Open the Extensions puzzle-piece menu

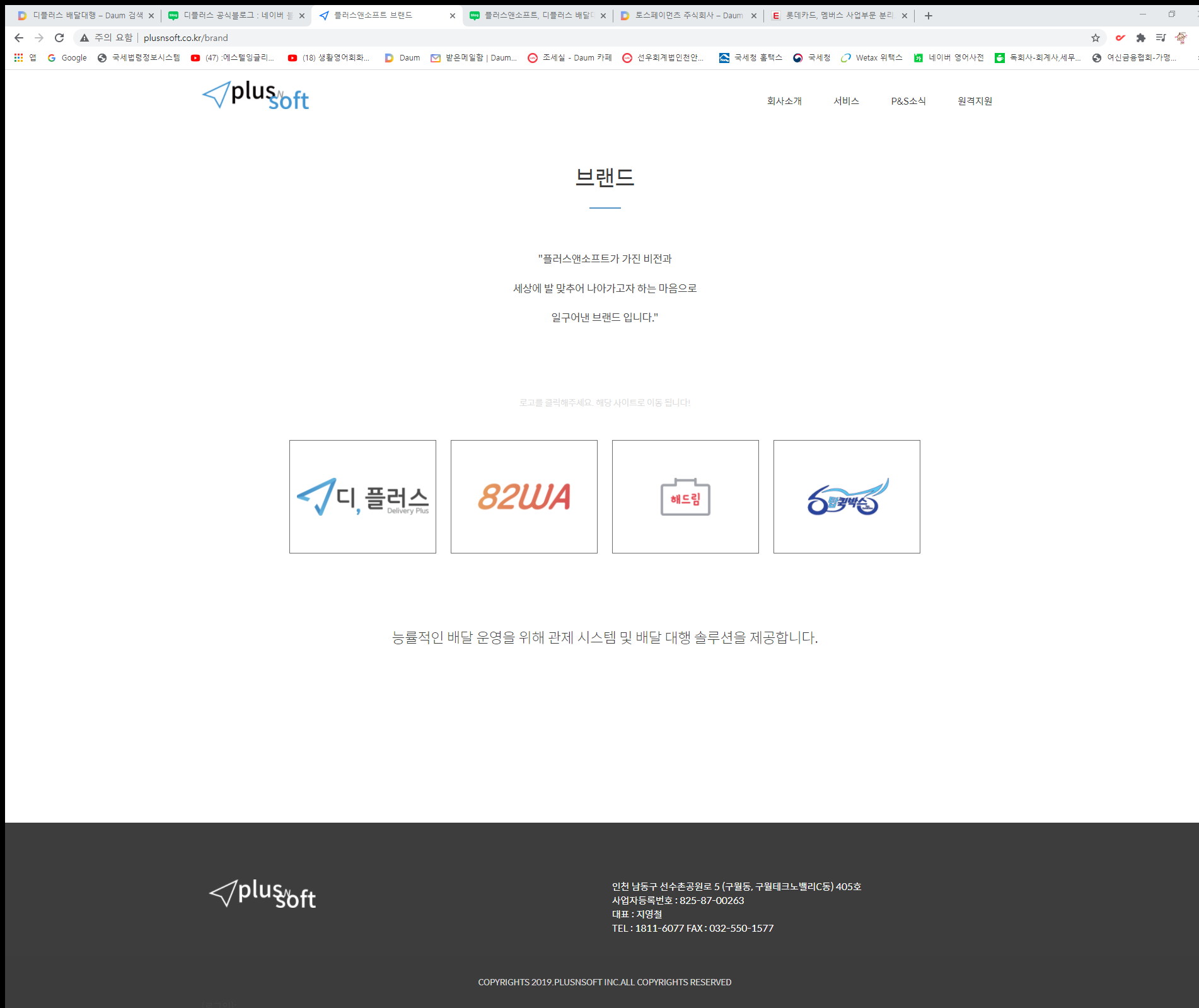1140,38
